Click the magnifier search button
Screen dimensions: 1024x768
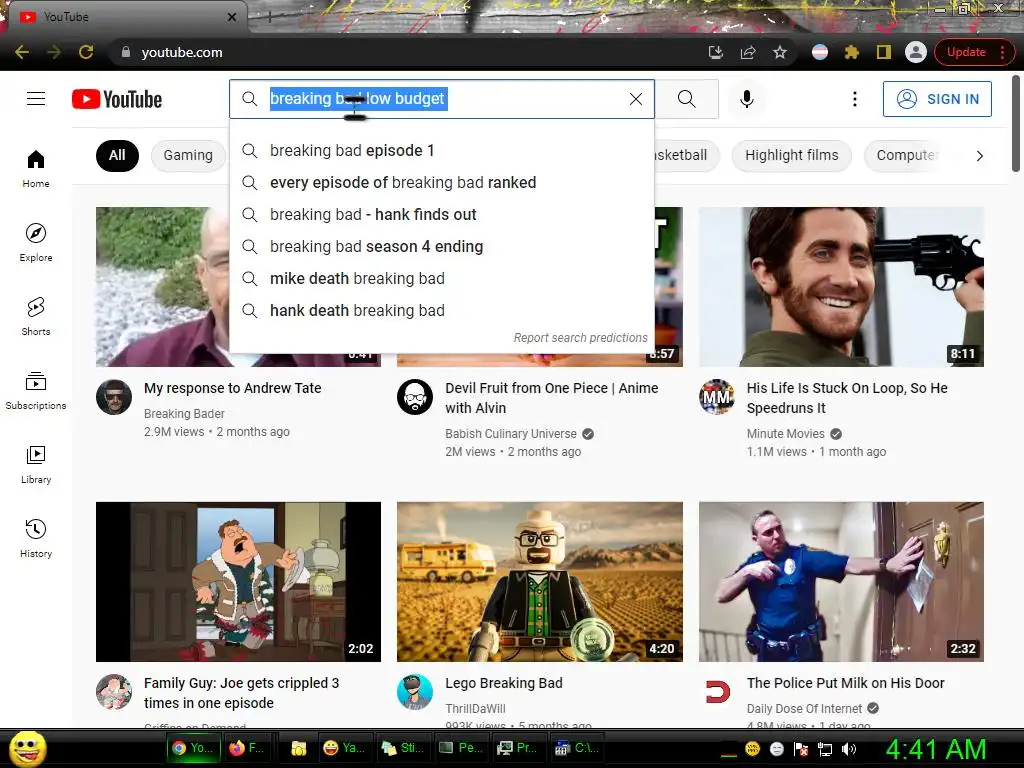click(x=686, y=99)
